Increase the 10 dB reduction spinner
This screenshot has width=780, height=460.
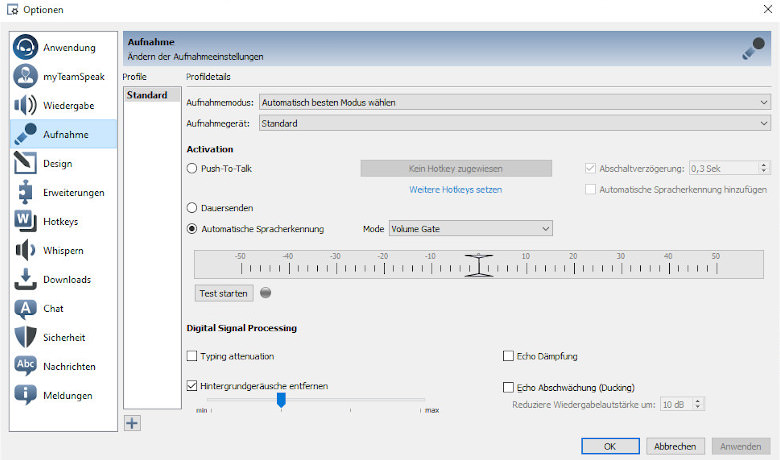698,401
